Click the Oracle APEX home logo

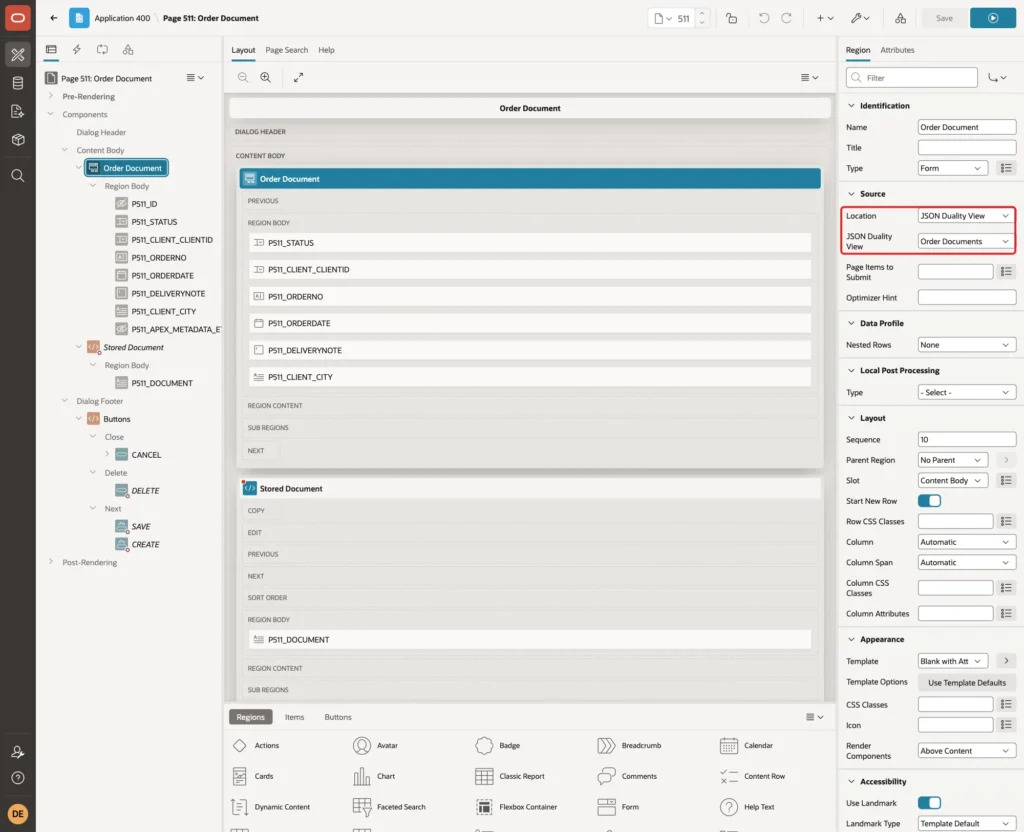click(x=18, y=18)
